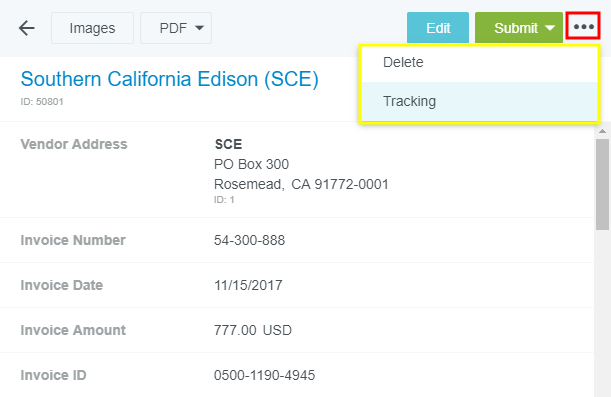Click the scrollbar up arrow
The width and height of the screenshot is (611, 397).
pyautogui.click(x=602, y=131)
